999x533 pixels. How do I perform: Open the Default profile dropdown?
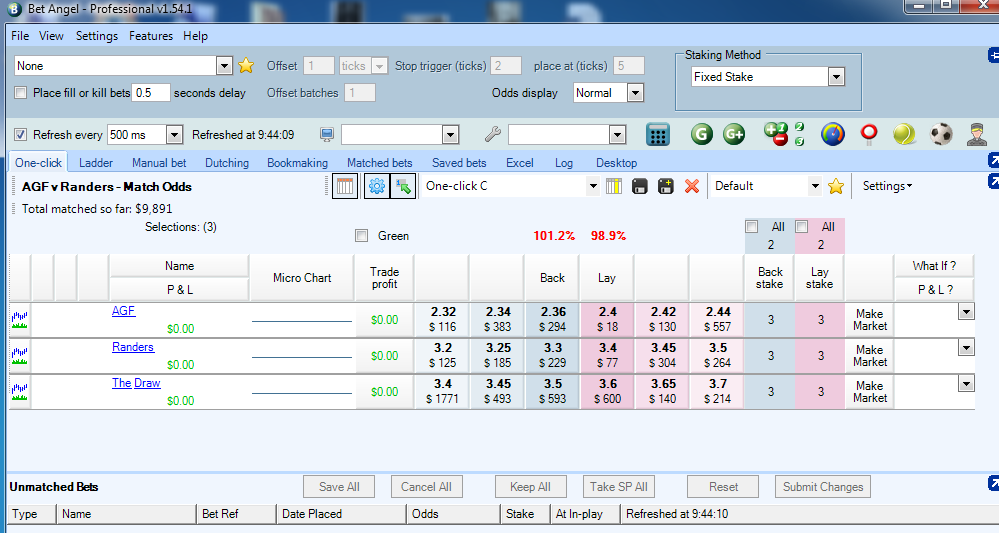pos(815,187)
